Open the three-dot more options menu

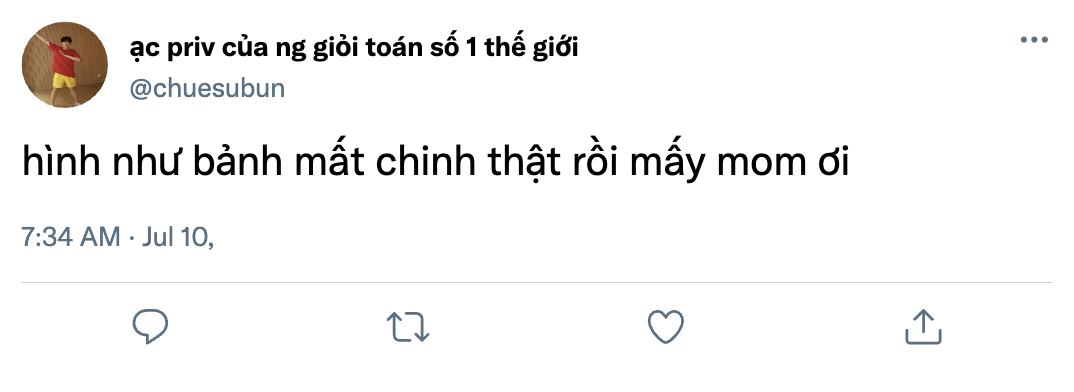pyautogui.click(x=1034, y=40)
